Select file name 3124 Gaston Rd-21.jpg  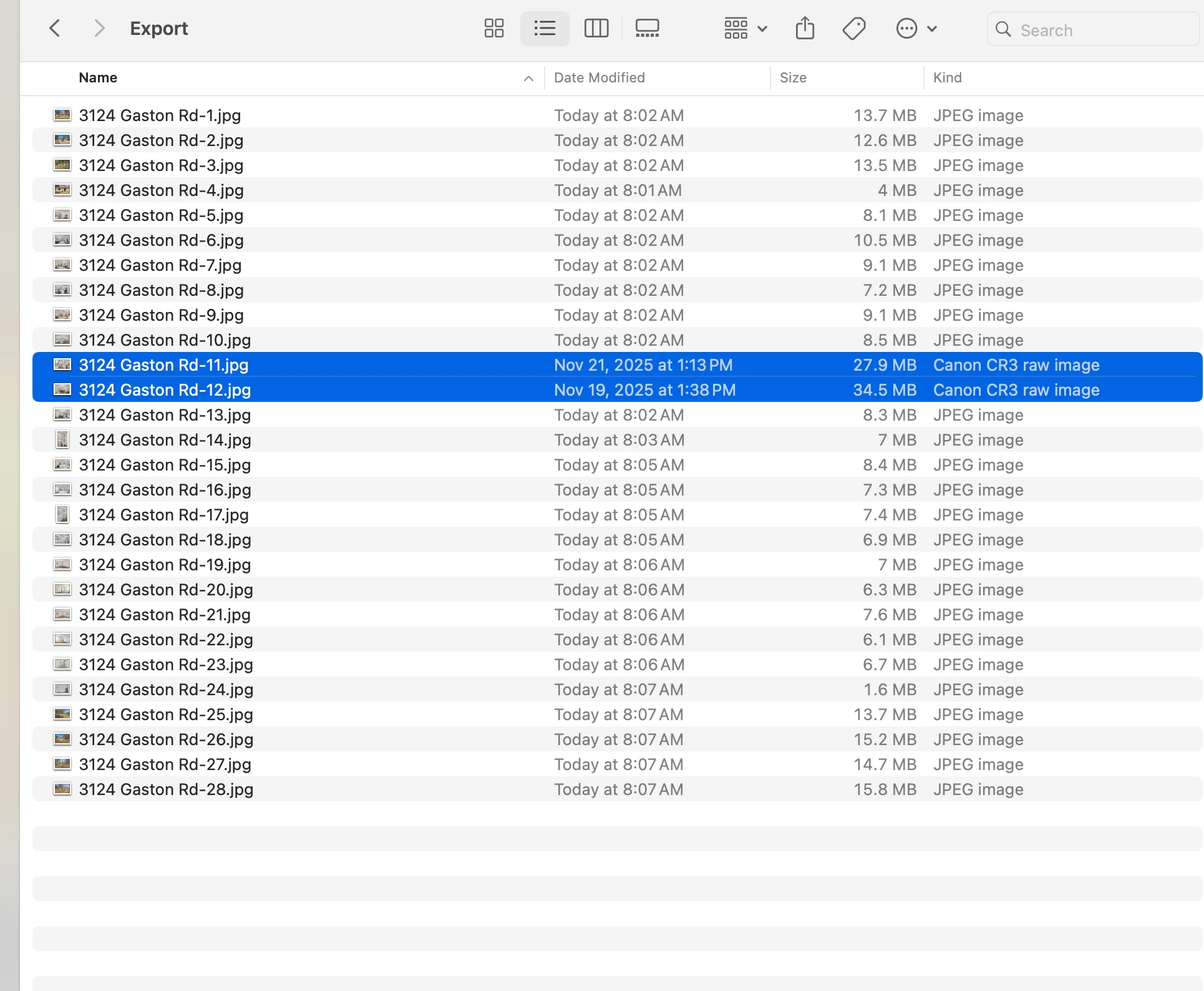[x=165, y=615]
